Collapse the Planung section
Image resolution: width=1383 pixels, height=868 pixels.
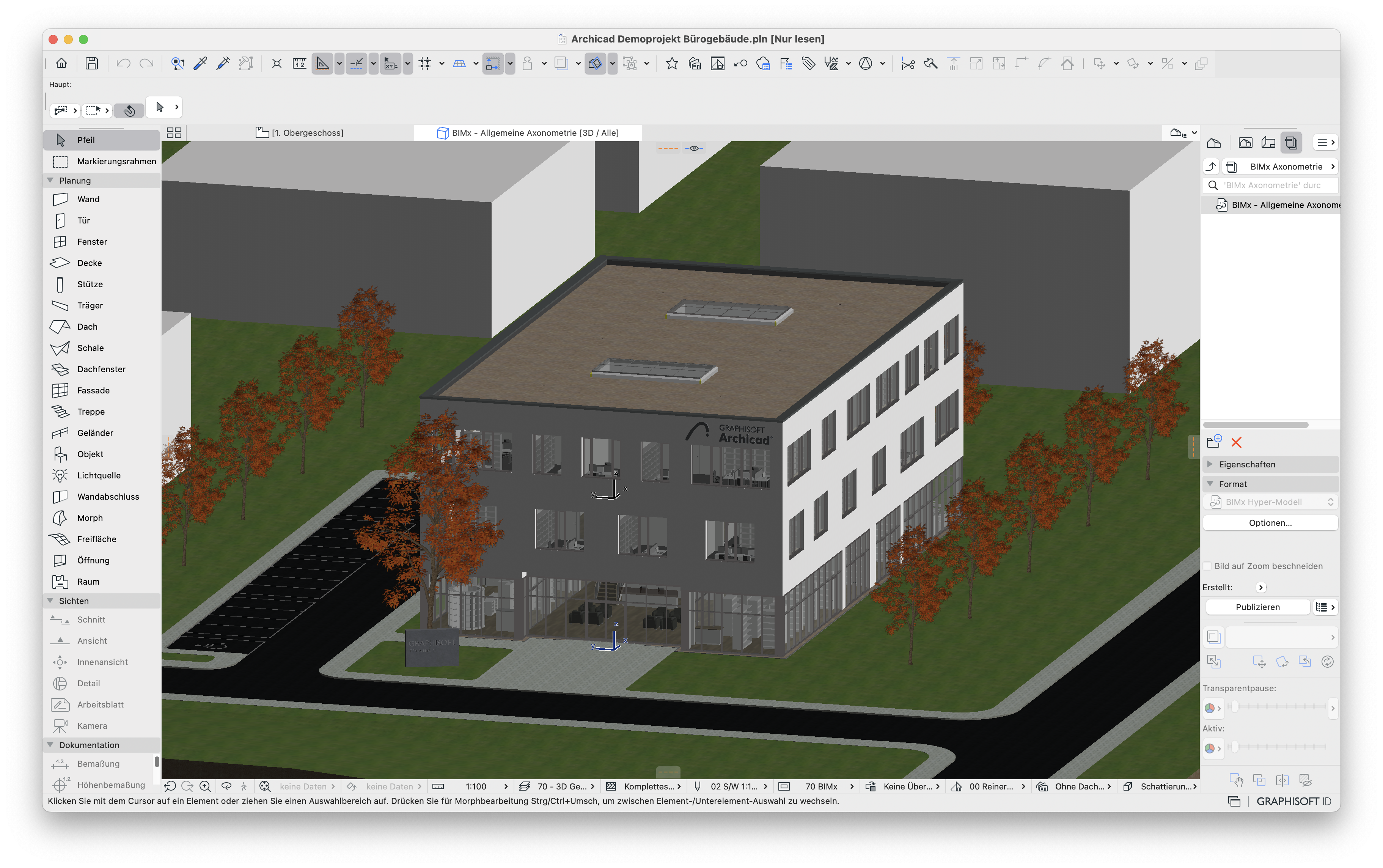click(x=50, y=180)
